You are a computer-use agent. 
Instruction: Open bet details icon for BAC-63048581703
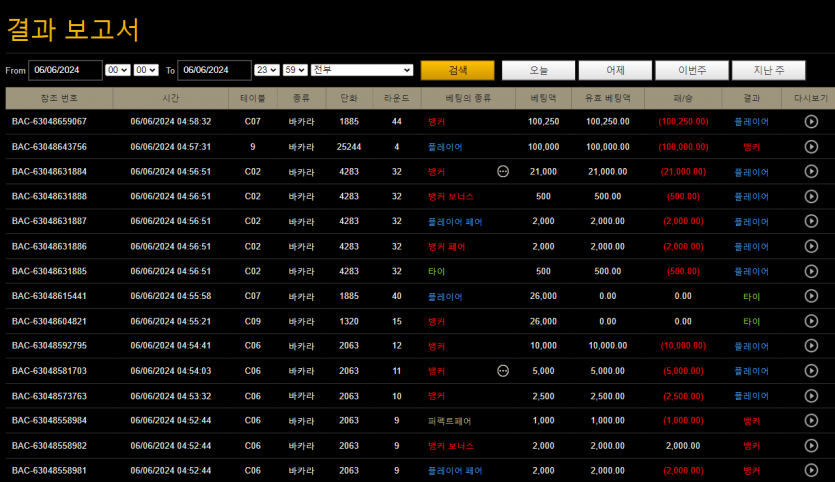coord(503,371)
